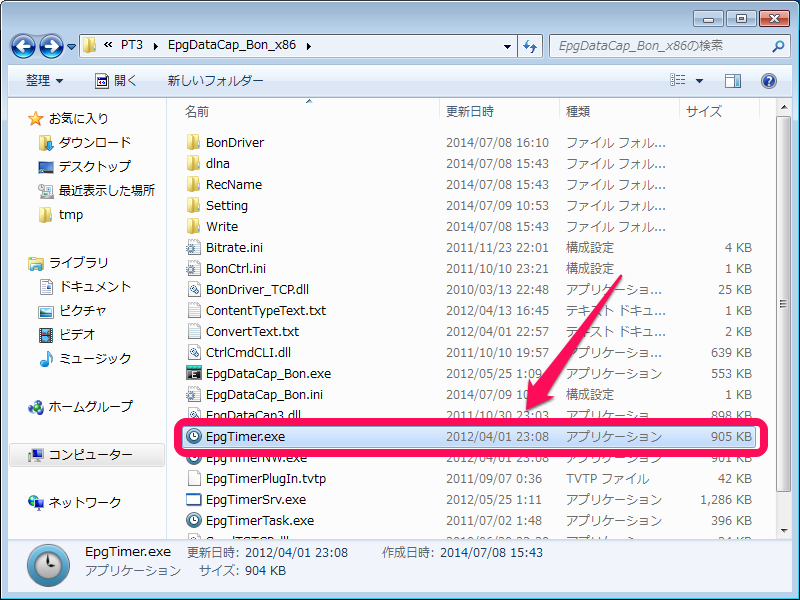Refresh the folder view
The height and width of the screenshot is (600, 800).
[530, 46]
